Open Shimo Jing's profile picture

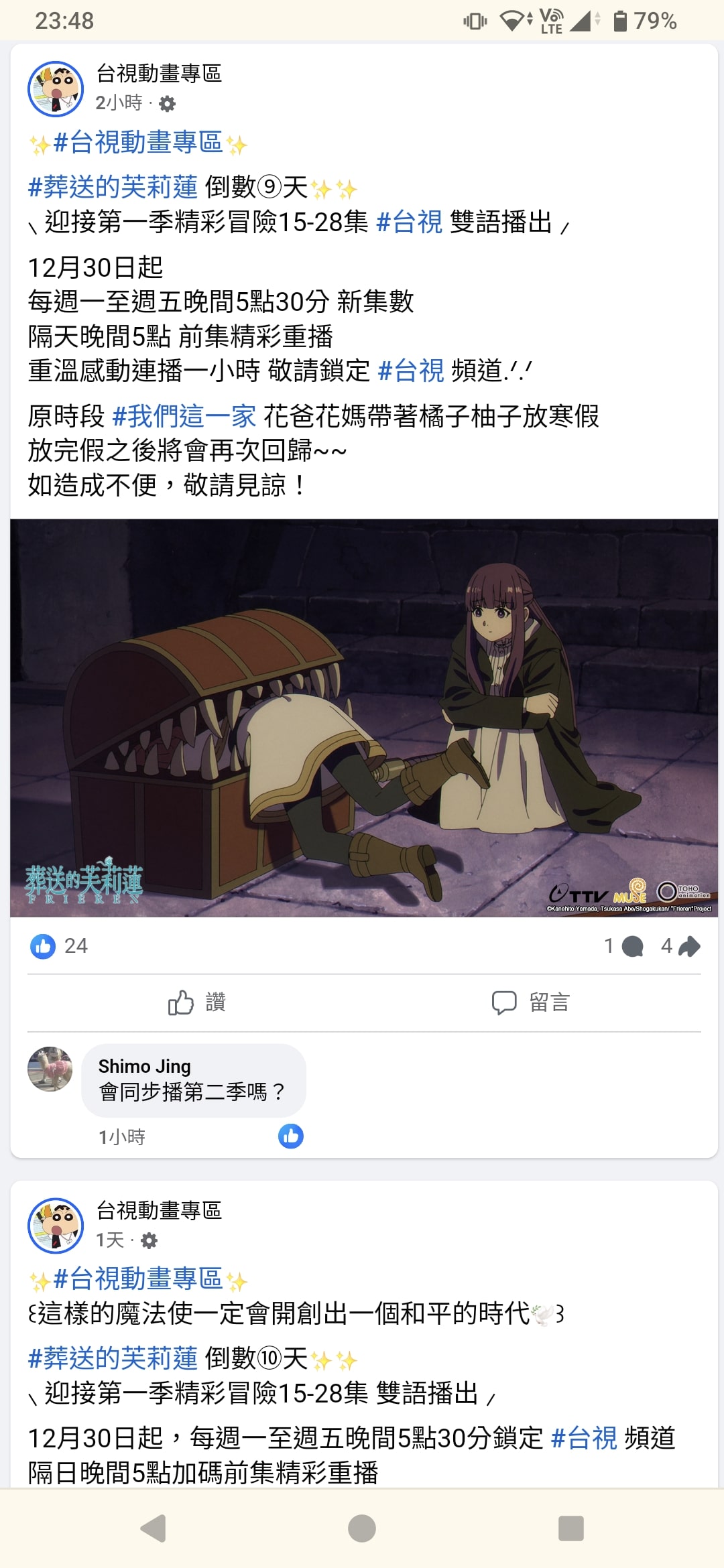click(x=50, y=1069)
